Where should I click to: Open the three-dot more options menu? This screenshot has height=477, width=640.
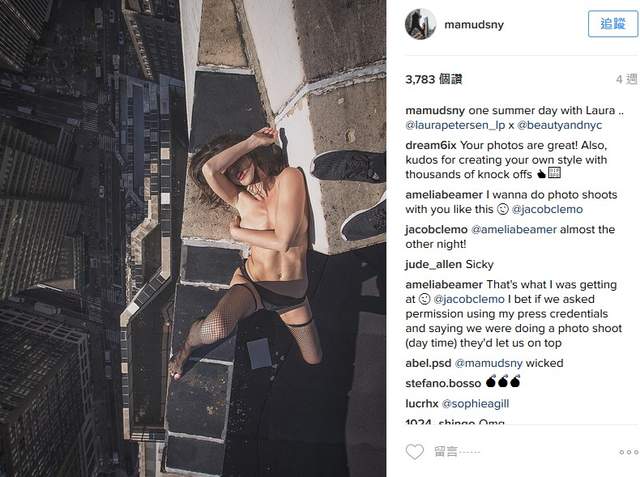coord(629,452)
